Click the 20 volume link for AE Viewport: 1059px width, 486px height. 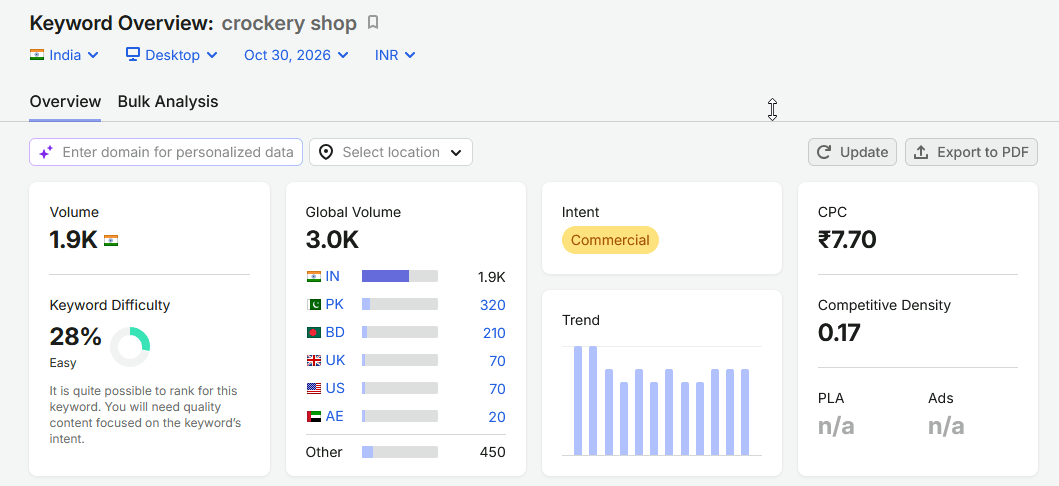pyautogui.click(x=497, y=417)
